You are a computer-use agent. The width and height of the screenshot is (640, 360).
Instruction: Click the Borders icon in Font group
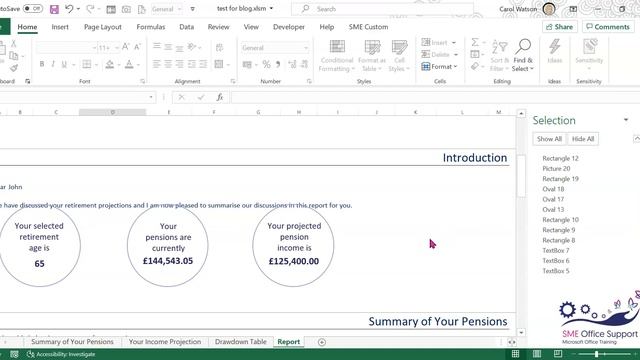(x=87, y=64)
